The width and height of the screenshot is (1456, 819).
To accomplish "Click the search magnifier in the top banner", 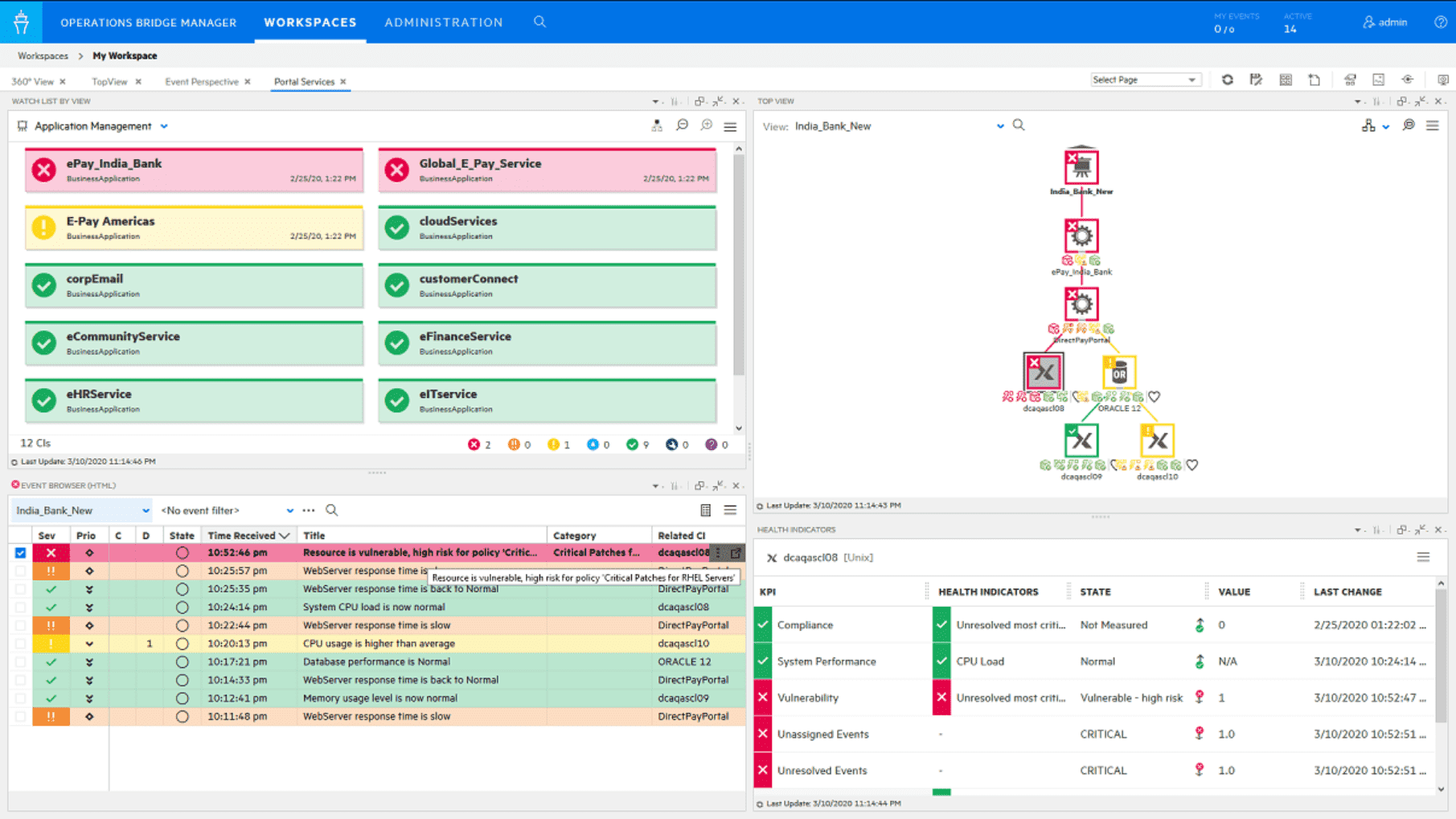I will click(539, 23).
